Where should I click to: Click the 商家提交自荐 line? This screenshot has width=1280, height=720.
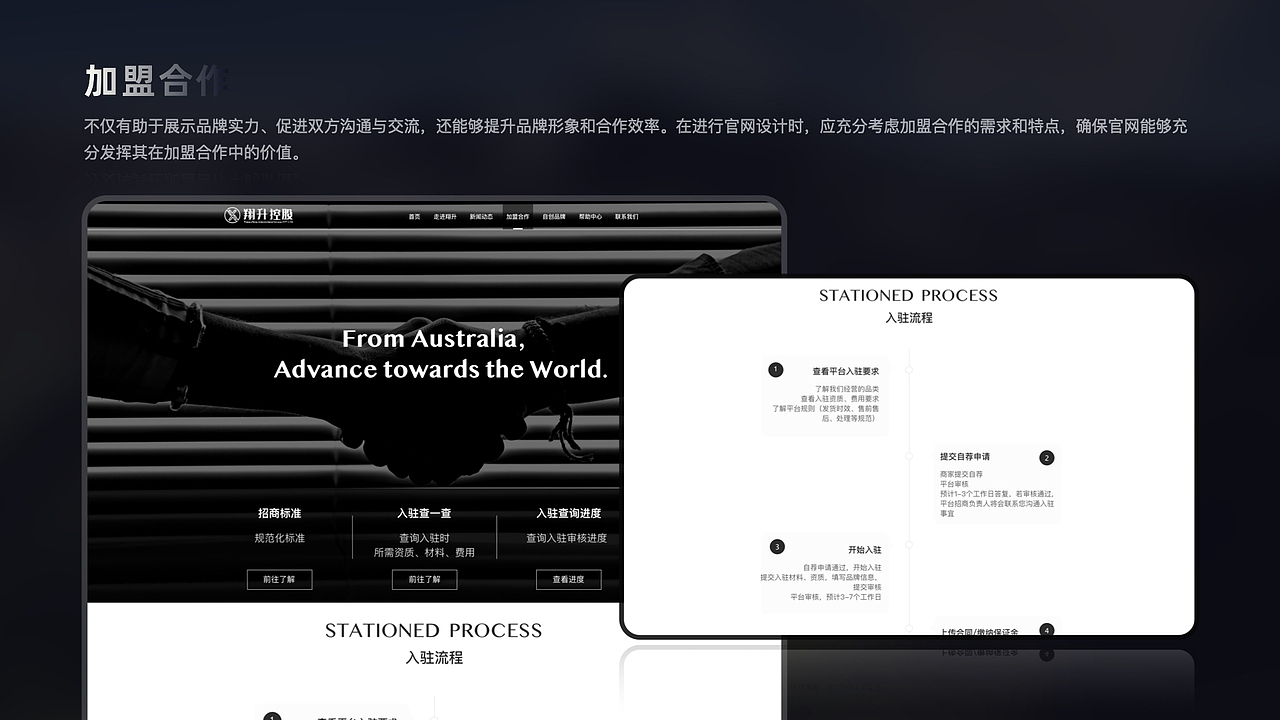coord(961,474)
